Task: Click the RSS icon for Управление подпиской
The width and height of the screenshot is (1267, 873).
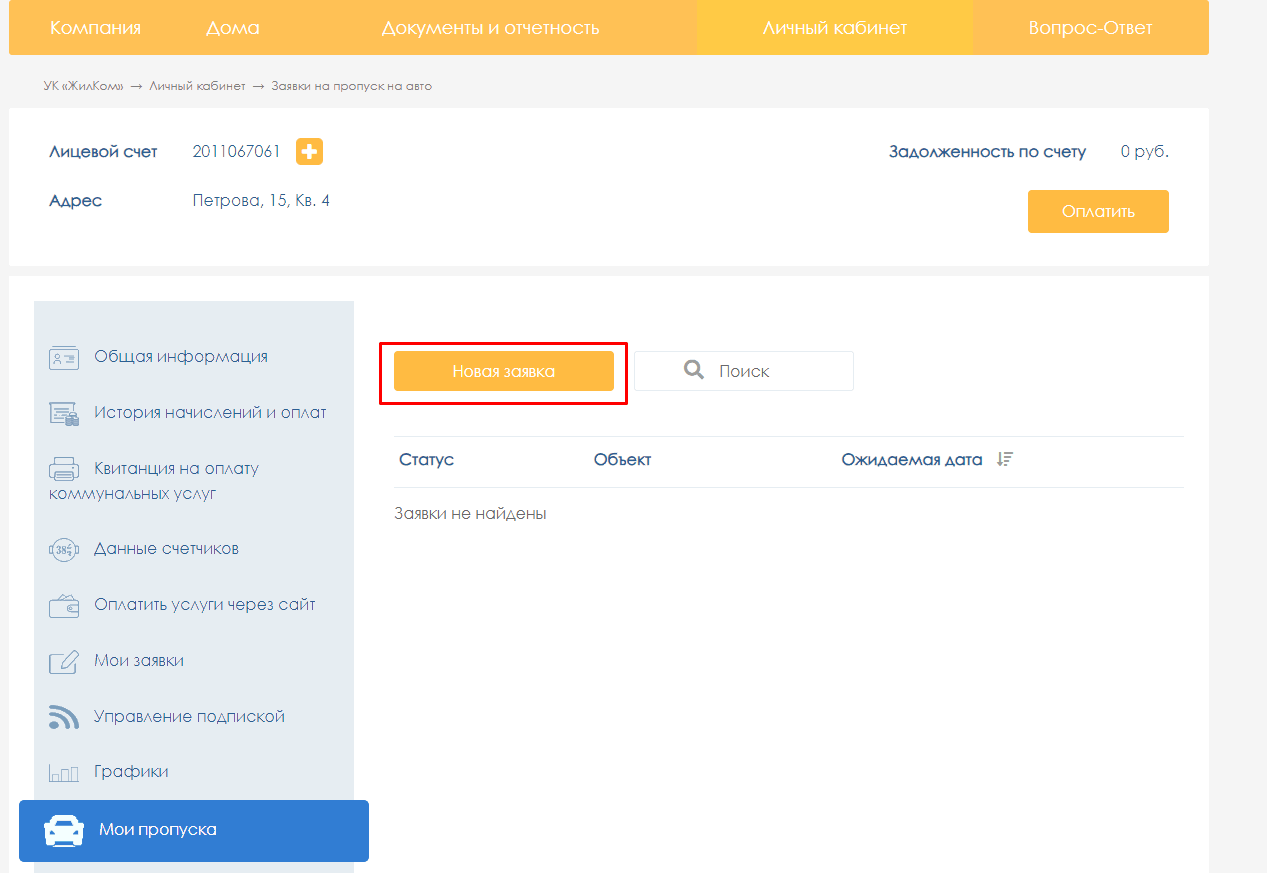Action: click(x=64, y=717)
